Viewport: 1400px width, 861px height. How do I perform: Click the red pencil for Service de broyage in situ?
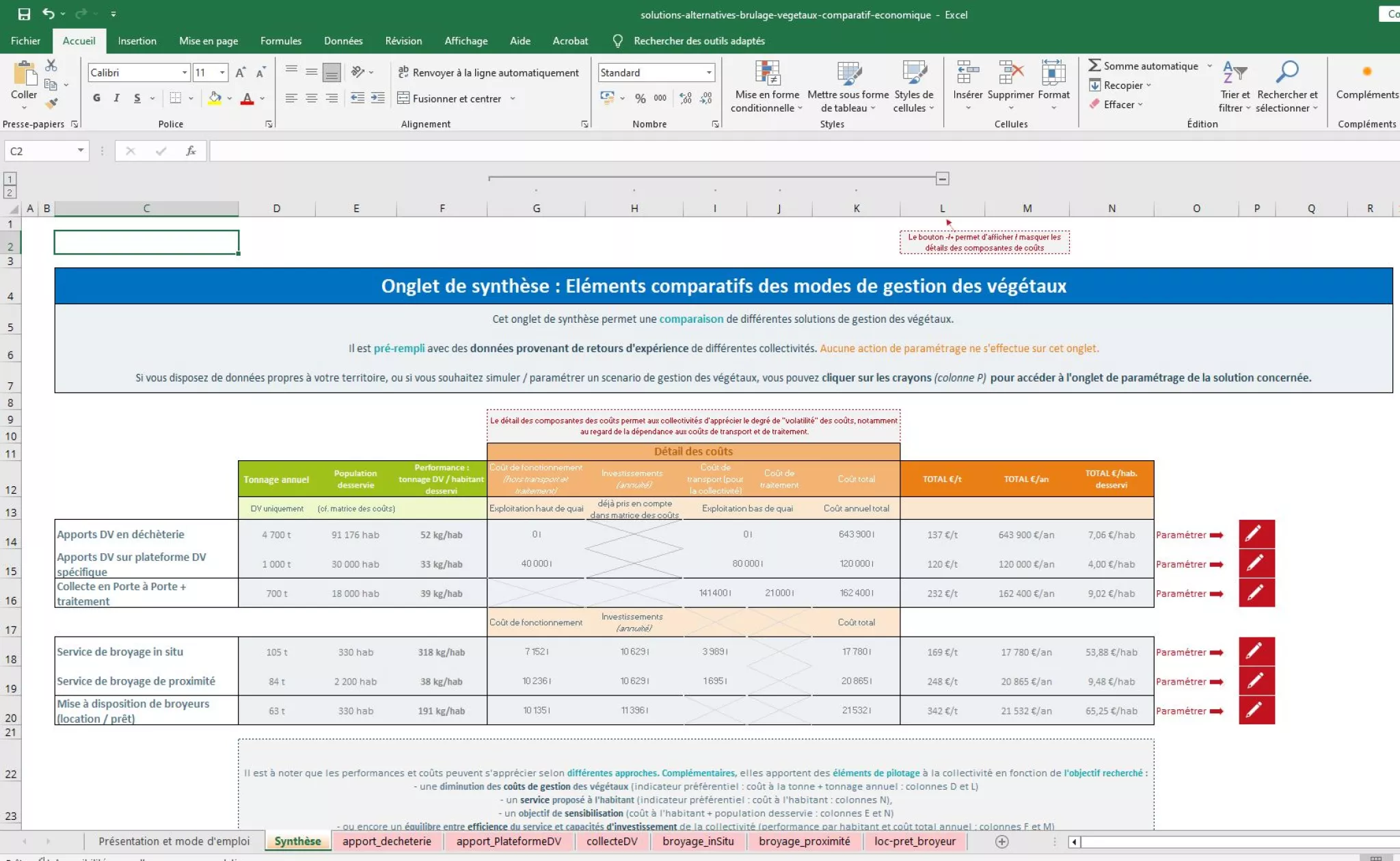(1256, 652)
